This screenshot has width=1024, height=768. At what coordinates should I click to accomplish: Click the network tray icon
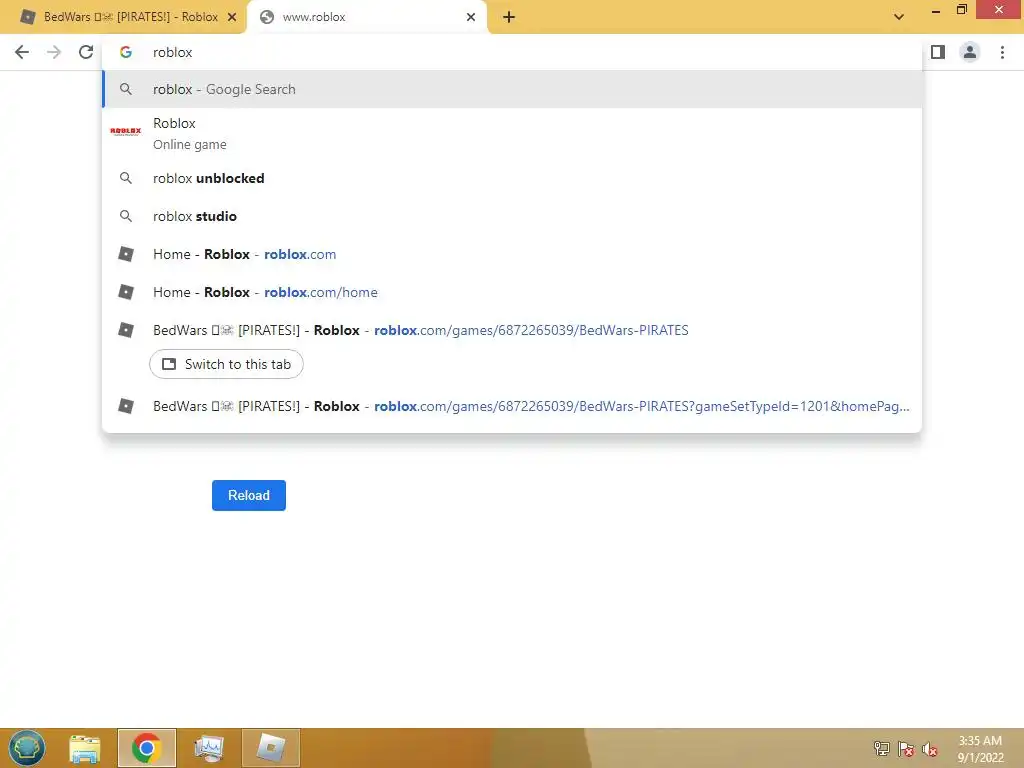point(882,748)
